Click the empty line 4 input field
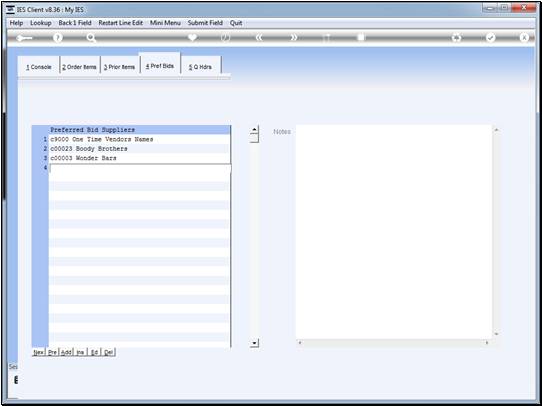The width and height of the screenshot is (542, 406). [140, 168]
